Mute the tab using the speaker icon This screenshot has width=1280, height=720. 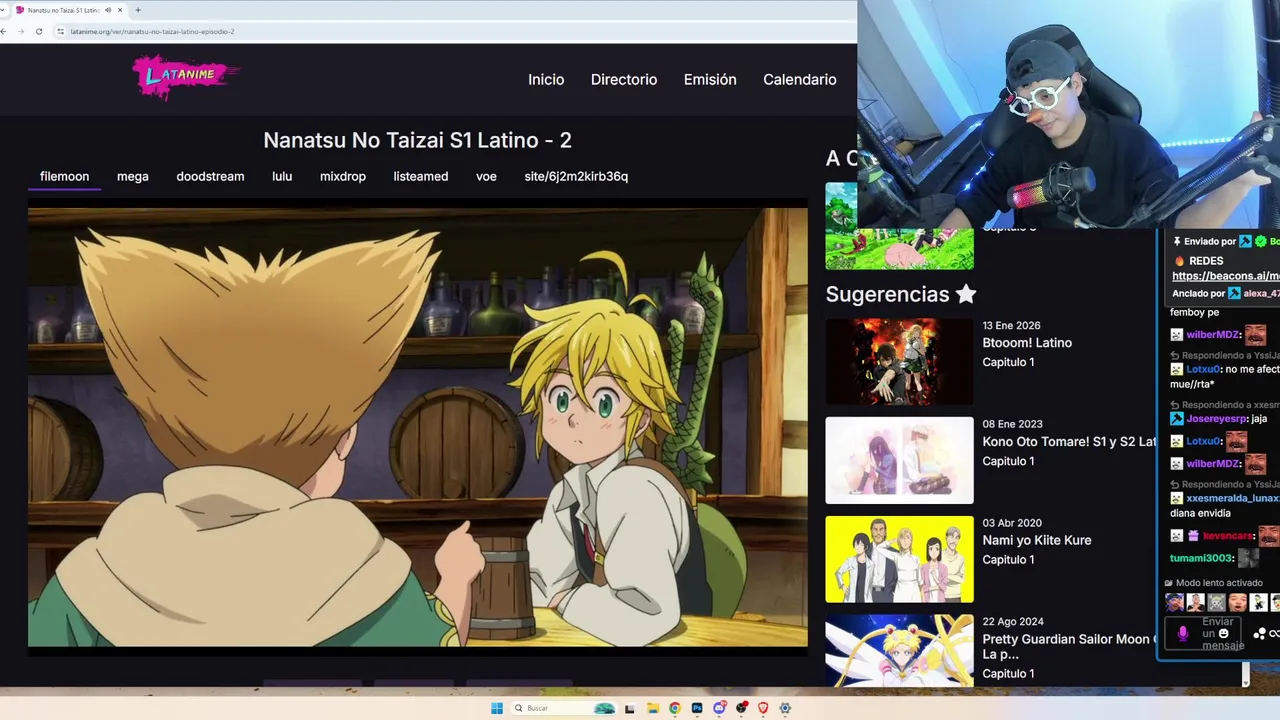coord(108,10)
